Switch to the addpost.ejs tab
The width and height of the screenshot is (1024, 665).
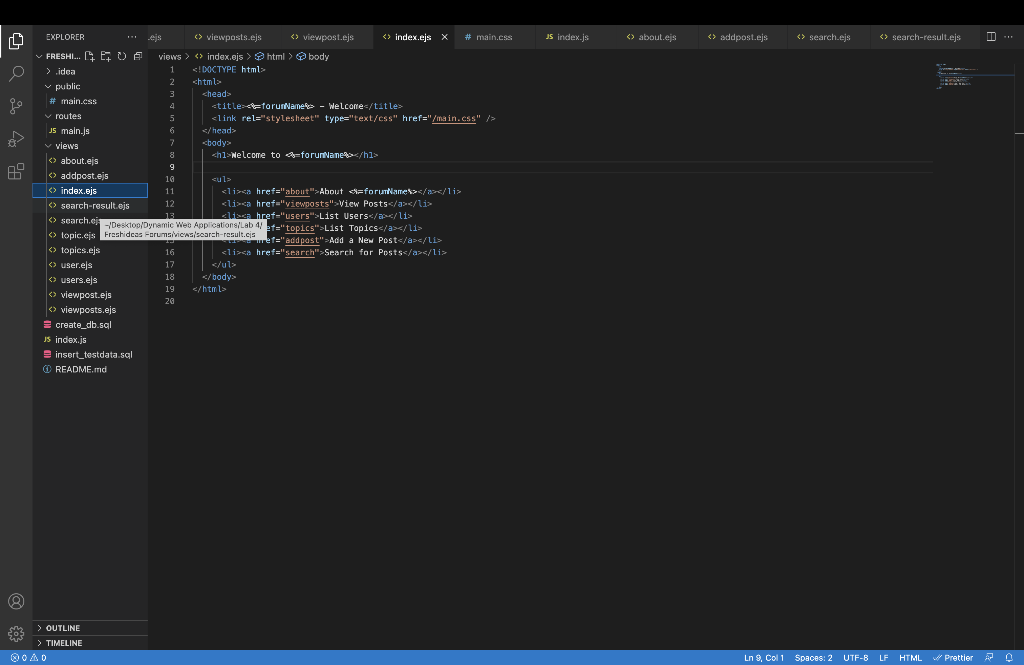tap(743, 37)
